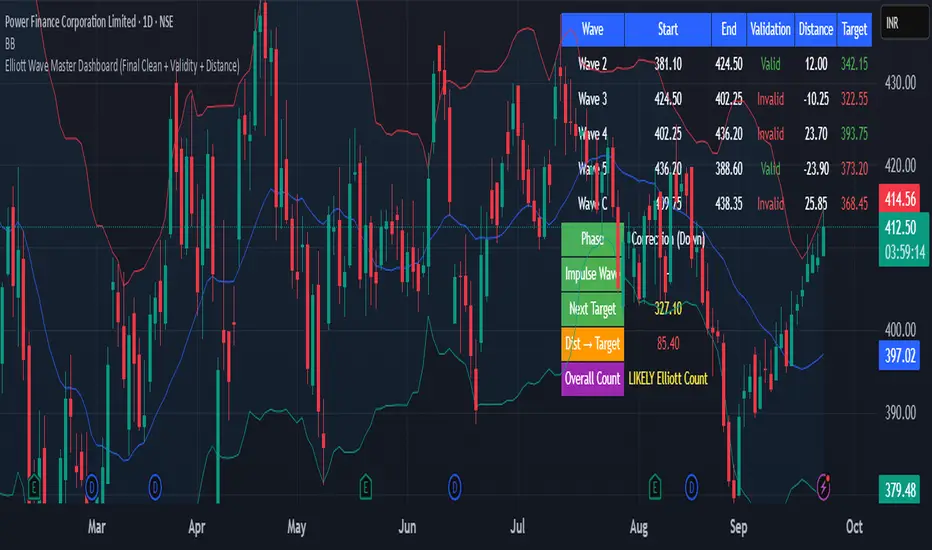Click Wave 2 start value 381.10

pyautogui.click(x=668, y=64)
